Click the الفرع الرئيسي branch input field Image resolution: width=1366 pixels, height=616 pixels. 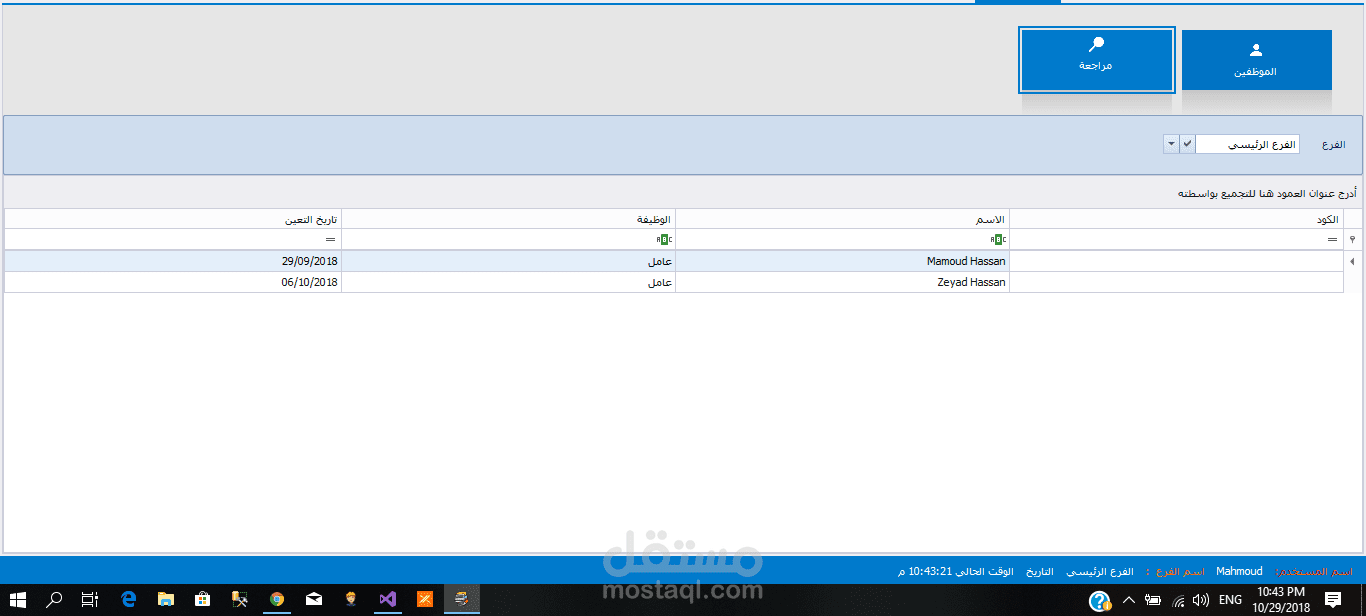(1247, 145)
